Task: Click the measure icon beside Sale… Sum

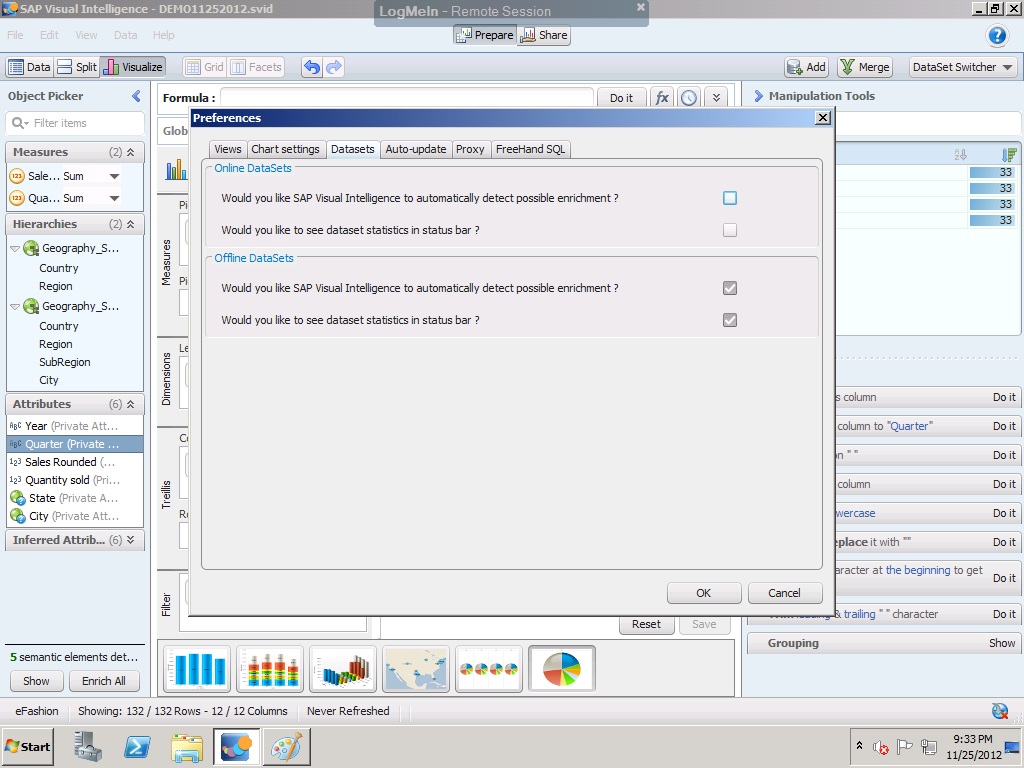Action: point(17,176)
